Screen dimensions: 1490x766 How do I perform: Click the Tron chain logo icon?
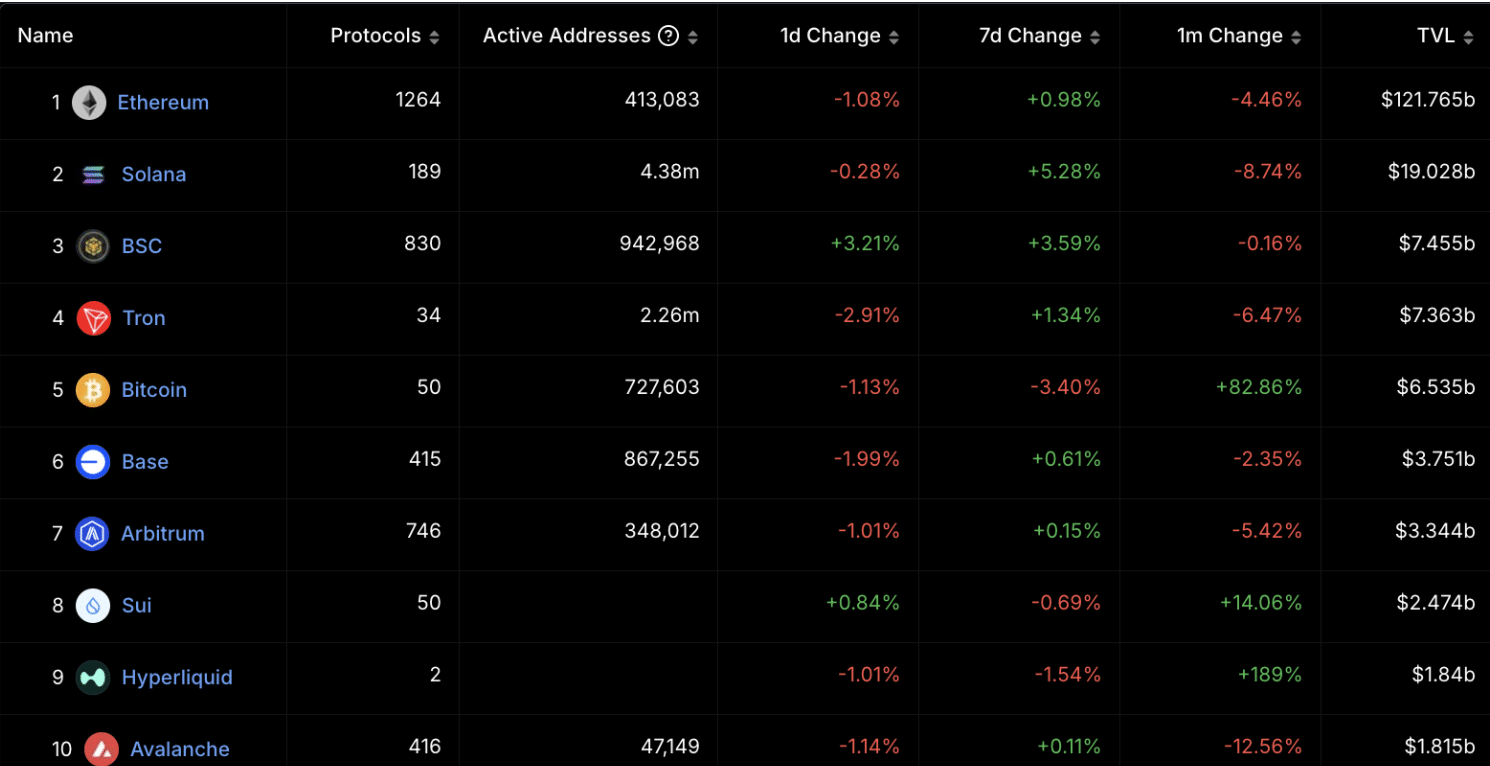coord(93,318)
